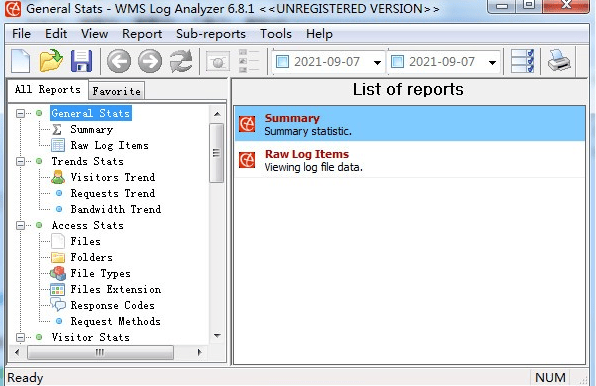Collapse the Visitor Stats tree node
596x386 pixels.
click(20, 337)
